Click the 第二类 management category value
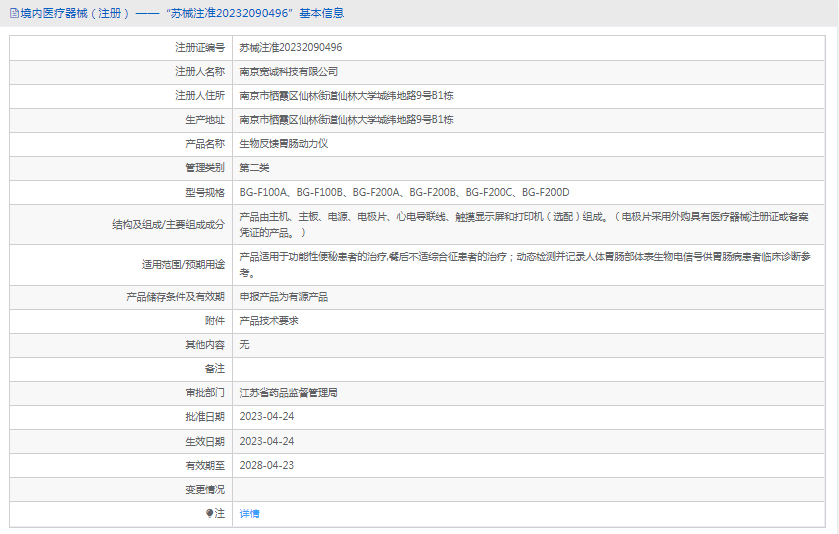839x534 pixels. click(254, 168)
